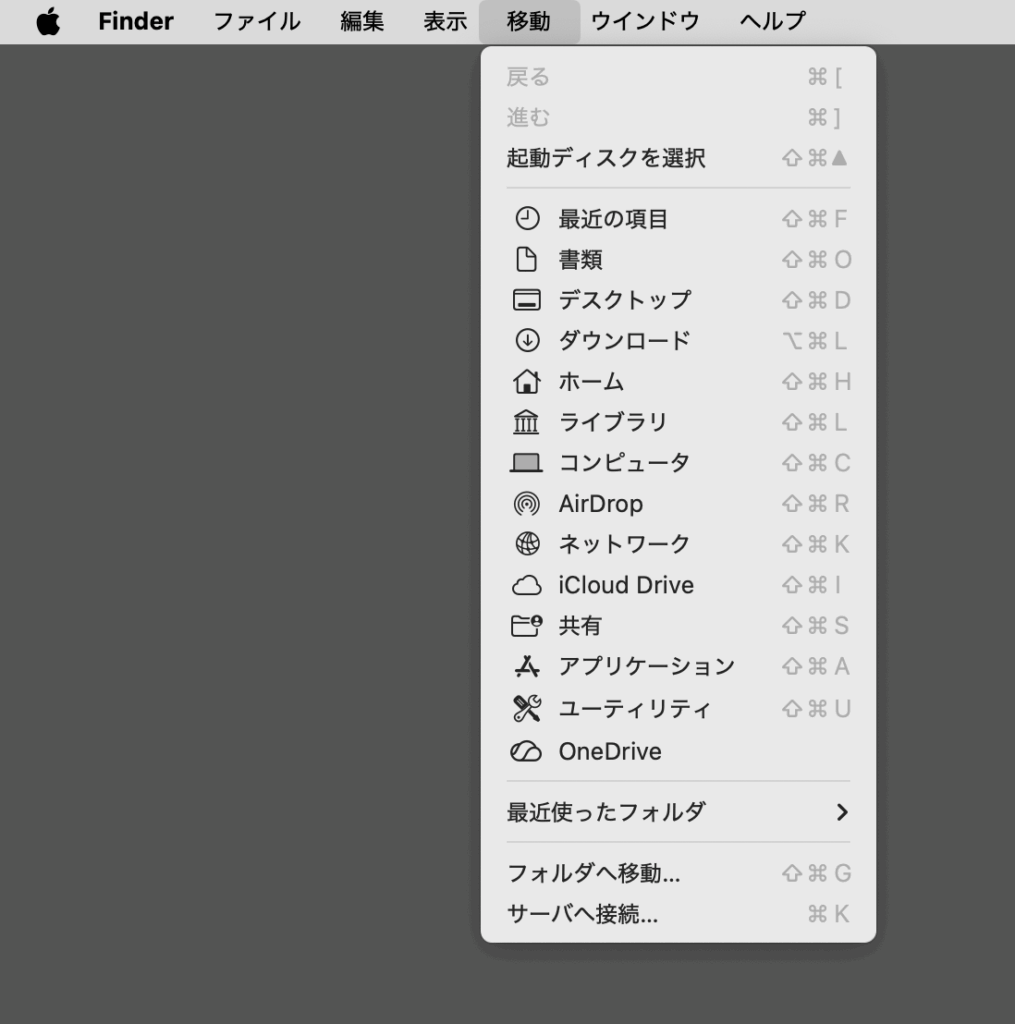Open the ウインドウ menu

click(645, 22)
